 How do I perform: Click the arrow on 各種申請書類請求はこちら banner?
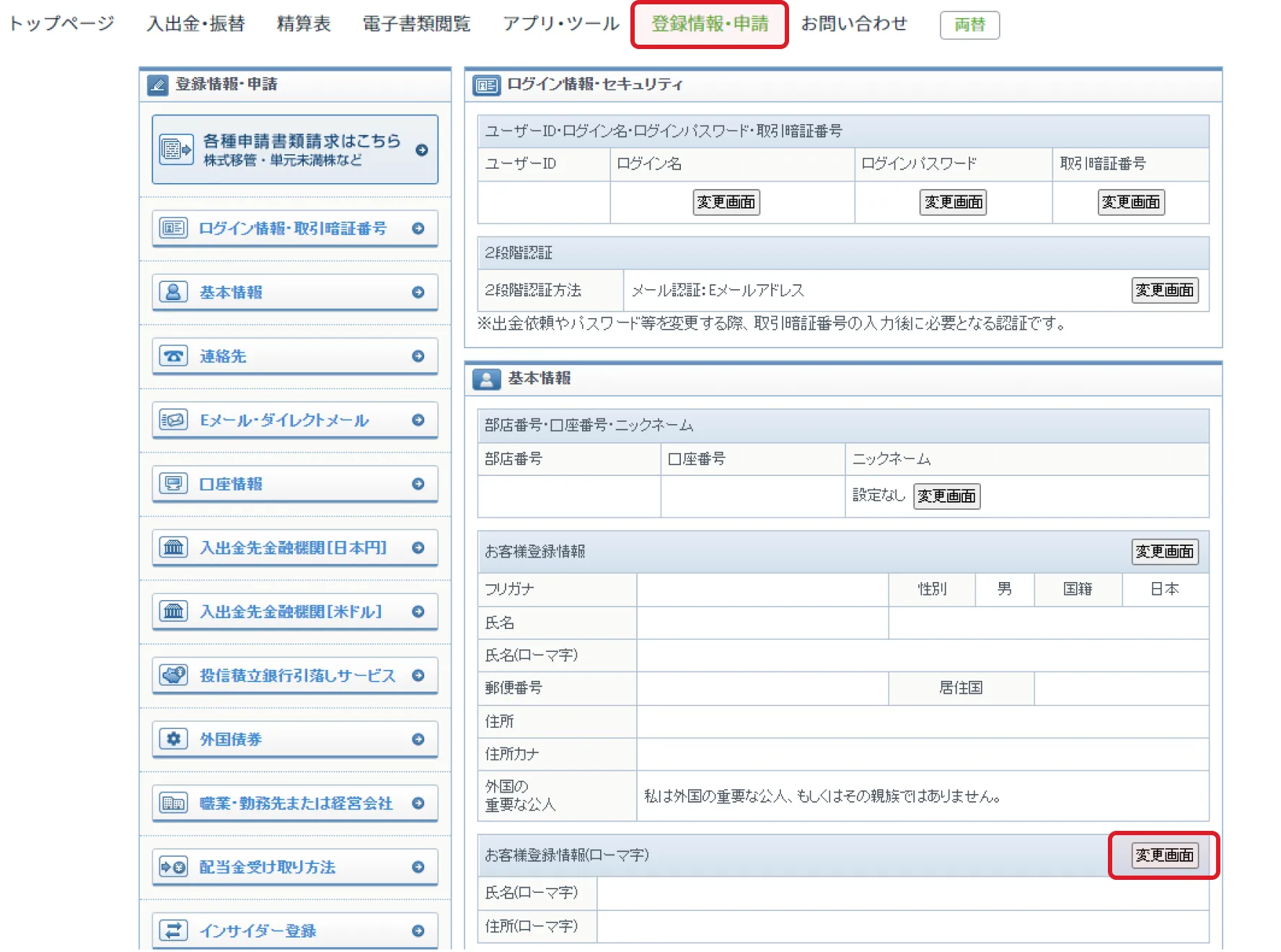coord(422,150)
